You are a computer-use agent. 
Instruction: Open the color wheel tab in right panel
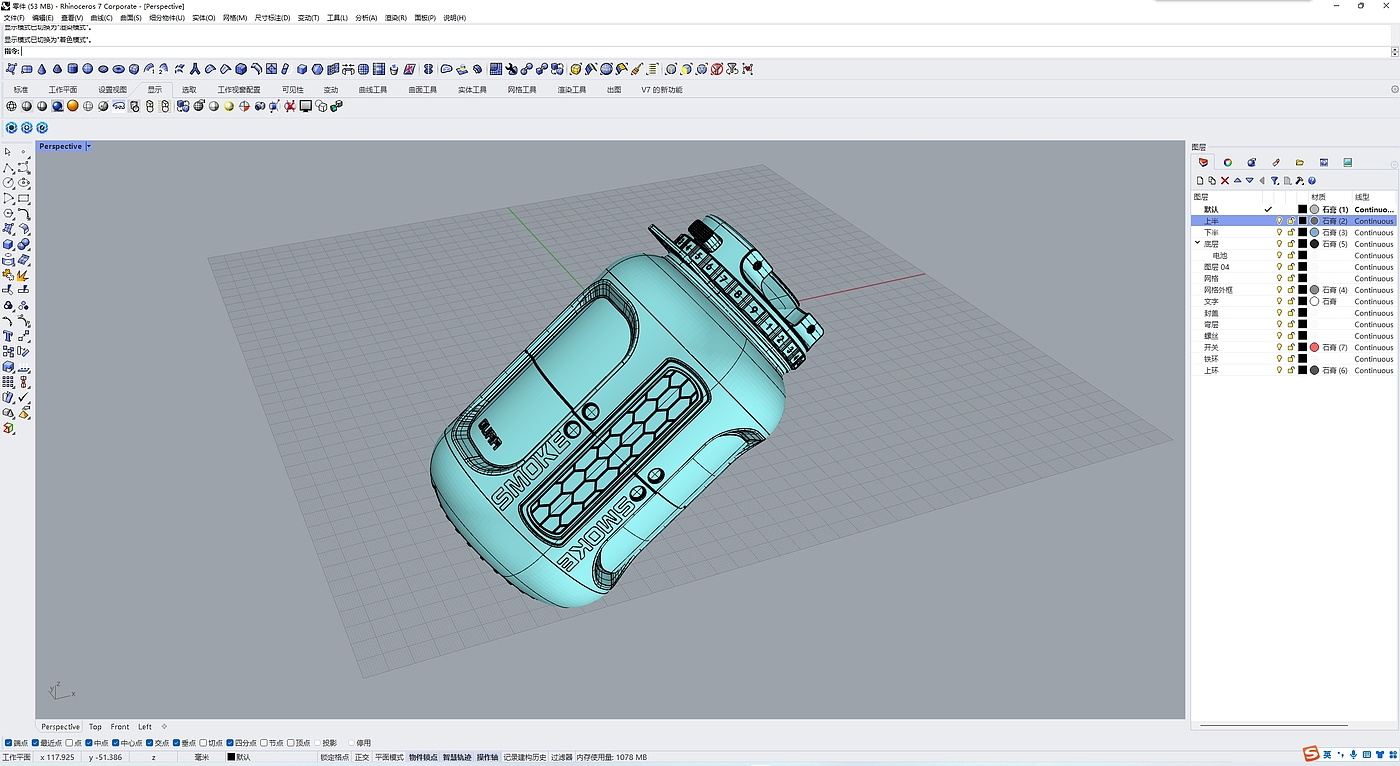[1227, 162]
